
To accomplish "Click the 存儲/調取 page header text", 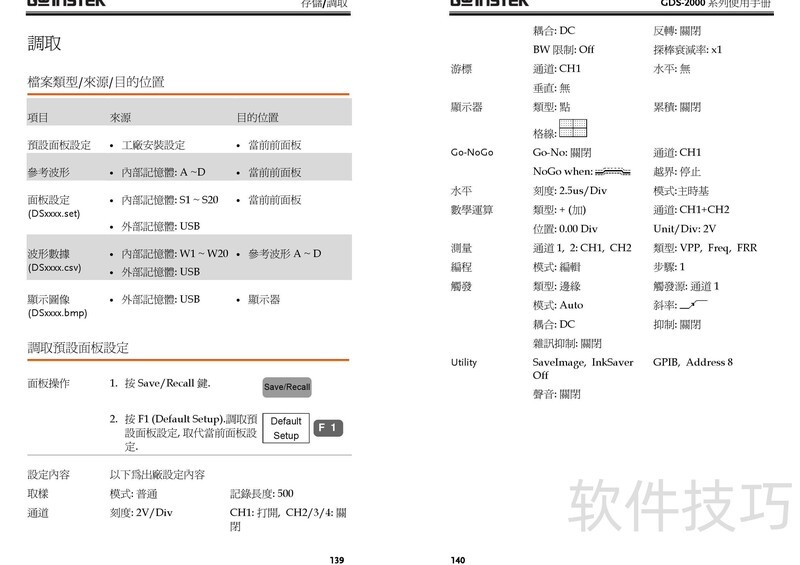I will [x=325, y=4].
